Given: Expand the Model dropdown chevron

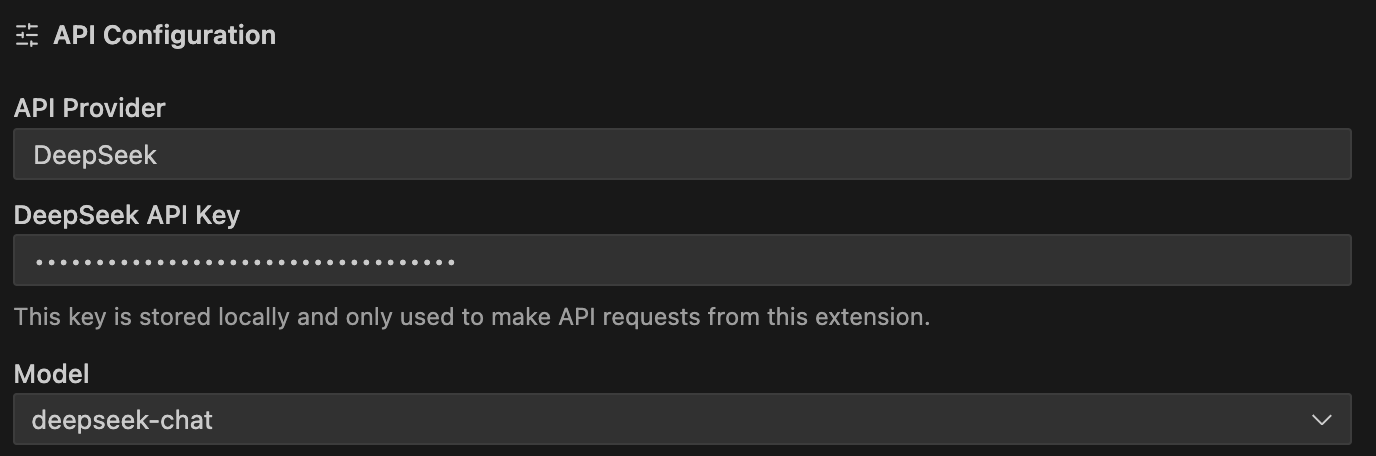Looking at the screenshot, I should (1321, 420).
